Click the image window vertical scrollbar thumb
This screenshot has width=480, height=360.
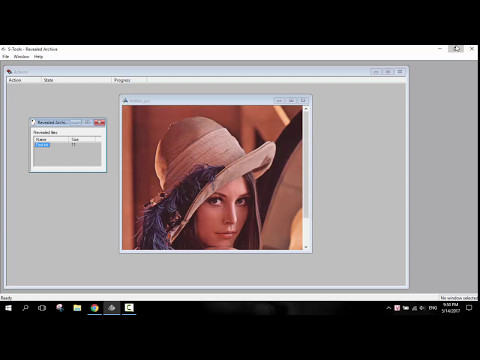tap(306, 165)
